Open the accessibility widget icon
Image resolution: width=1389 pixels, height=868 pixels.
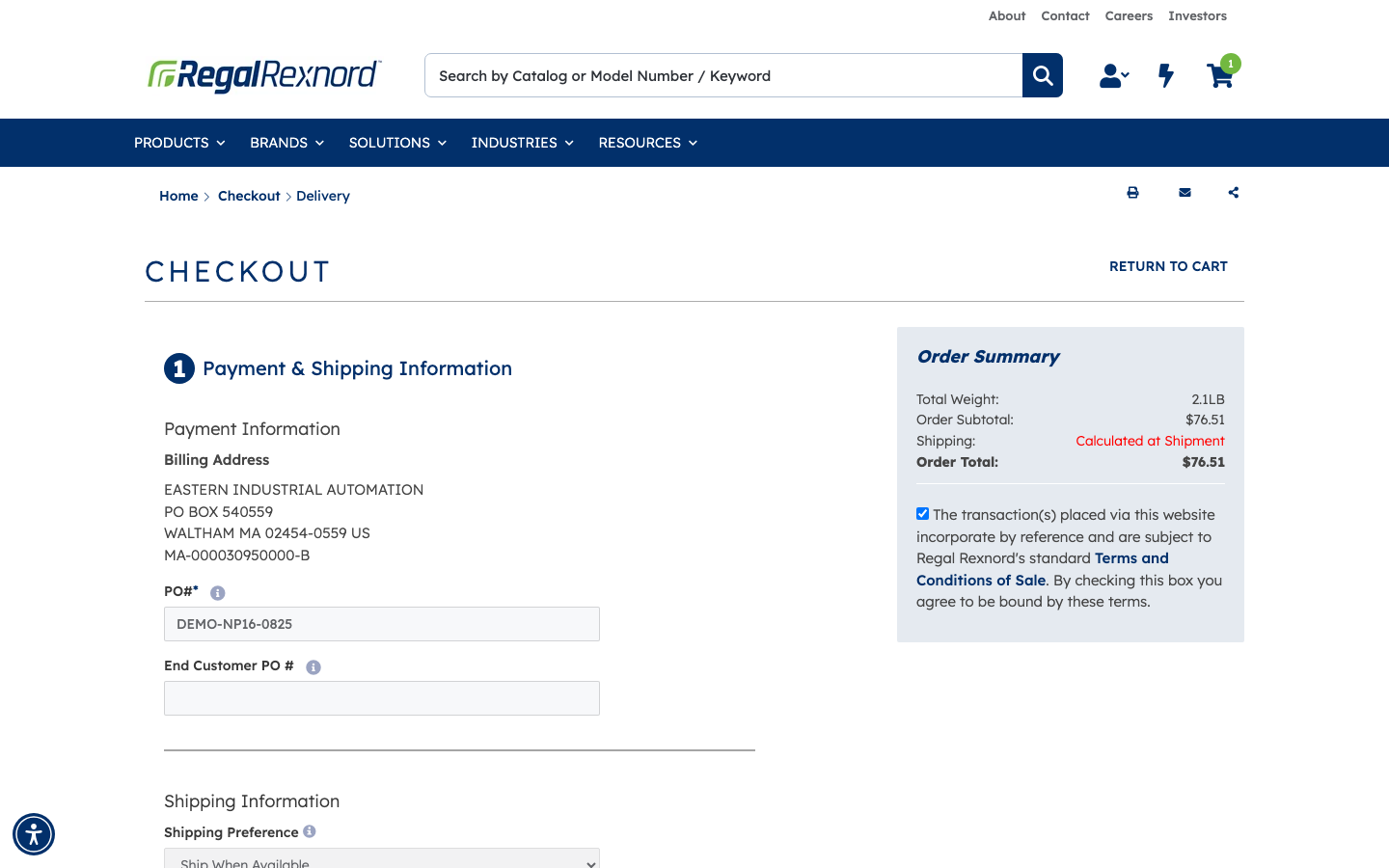click(34, 834)
